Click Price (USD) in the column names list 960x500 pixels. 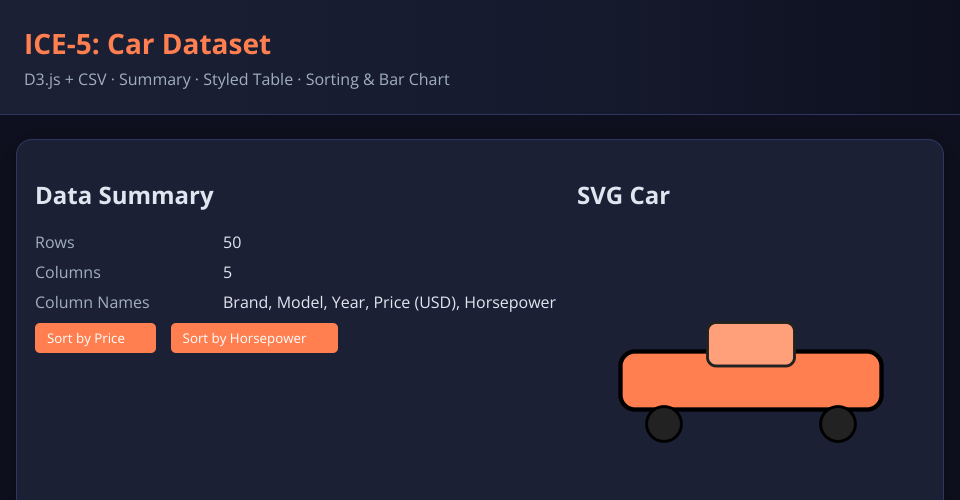coord(415,302)
